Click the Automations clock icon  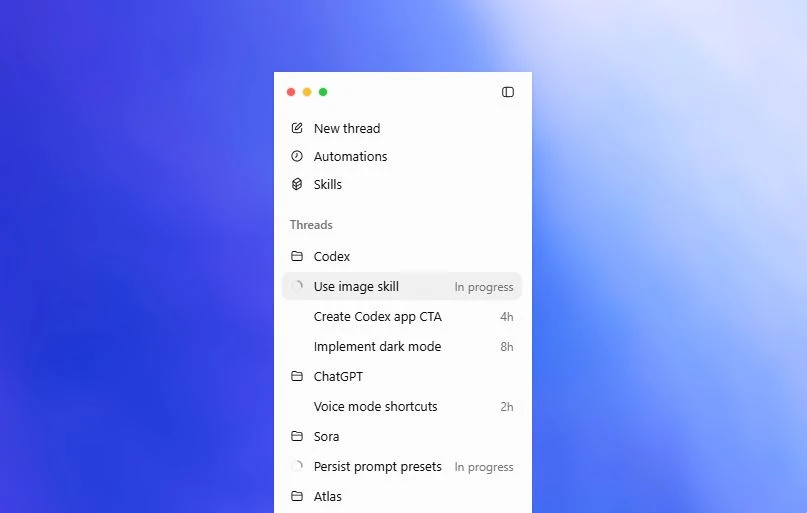tap(297, 156)
